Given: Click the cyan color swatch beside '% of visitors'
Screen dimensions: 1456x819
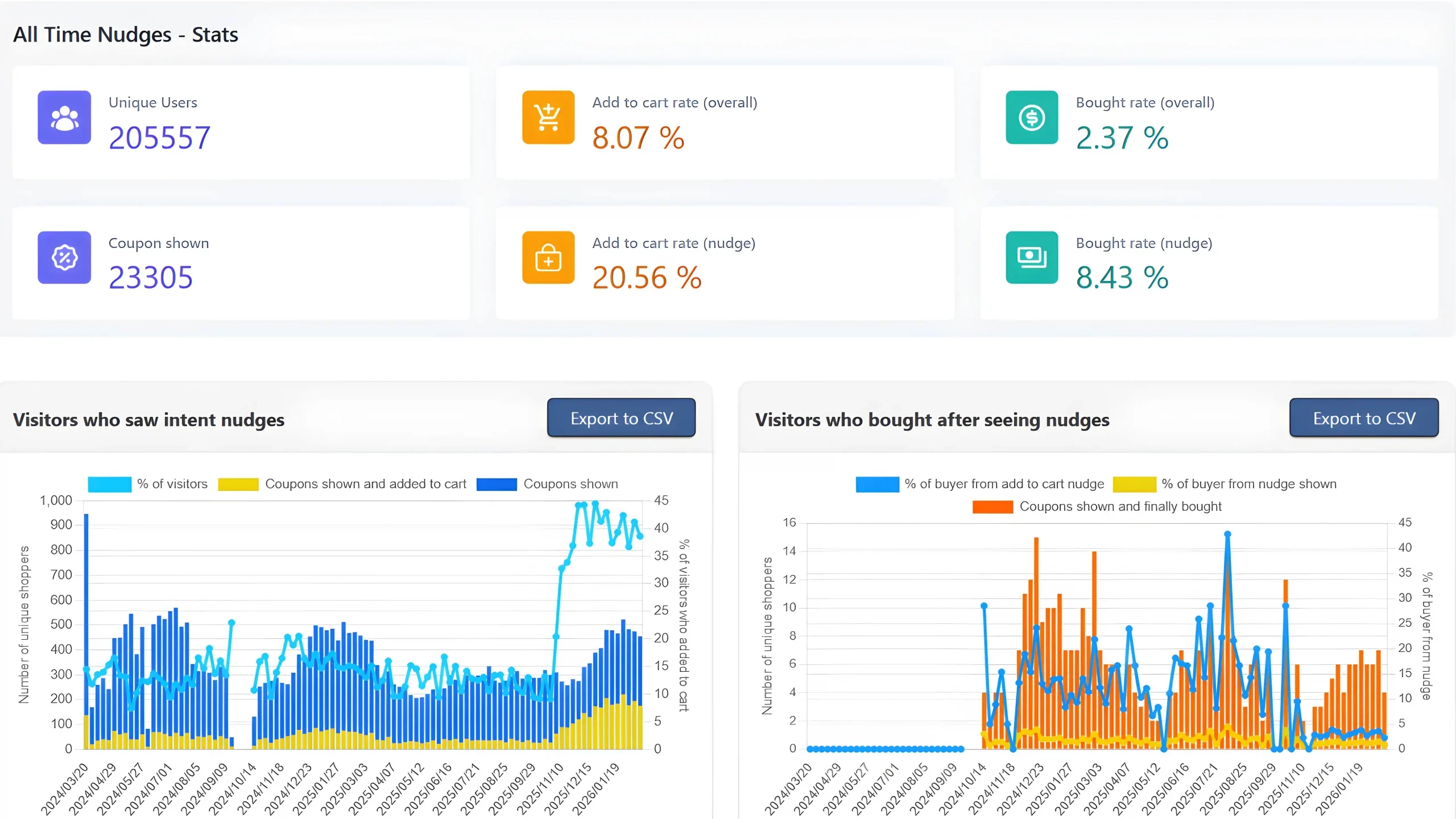Looking at the screenshot, I should pos(109,484).
